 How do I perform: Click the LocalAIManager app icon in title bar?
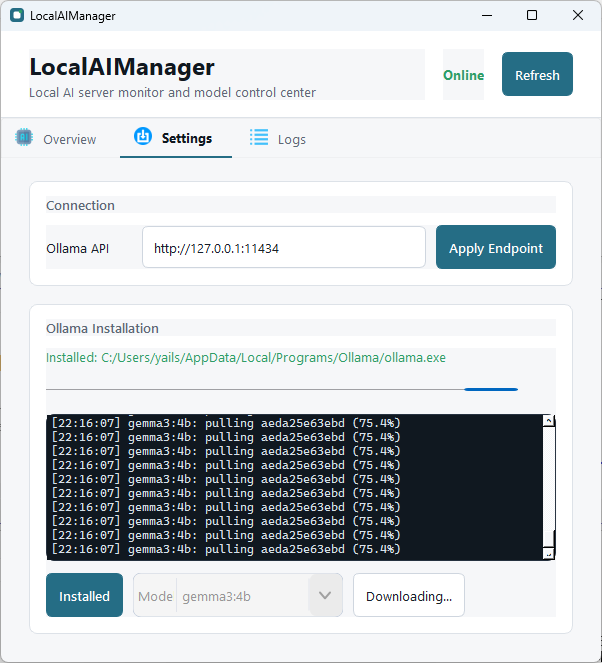[17, 16]
